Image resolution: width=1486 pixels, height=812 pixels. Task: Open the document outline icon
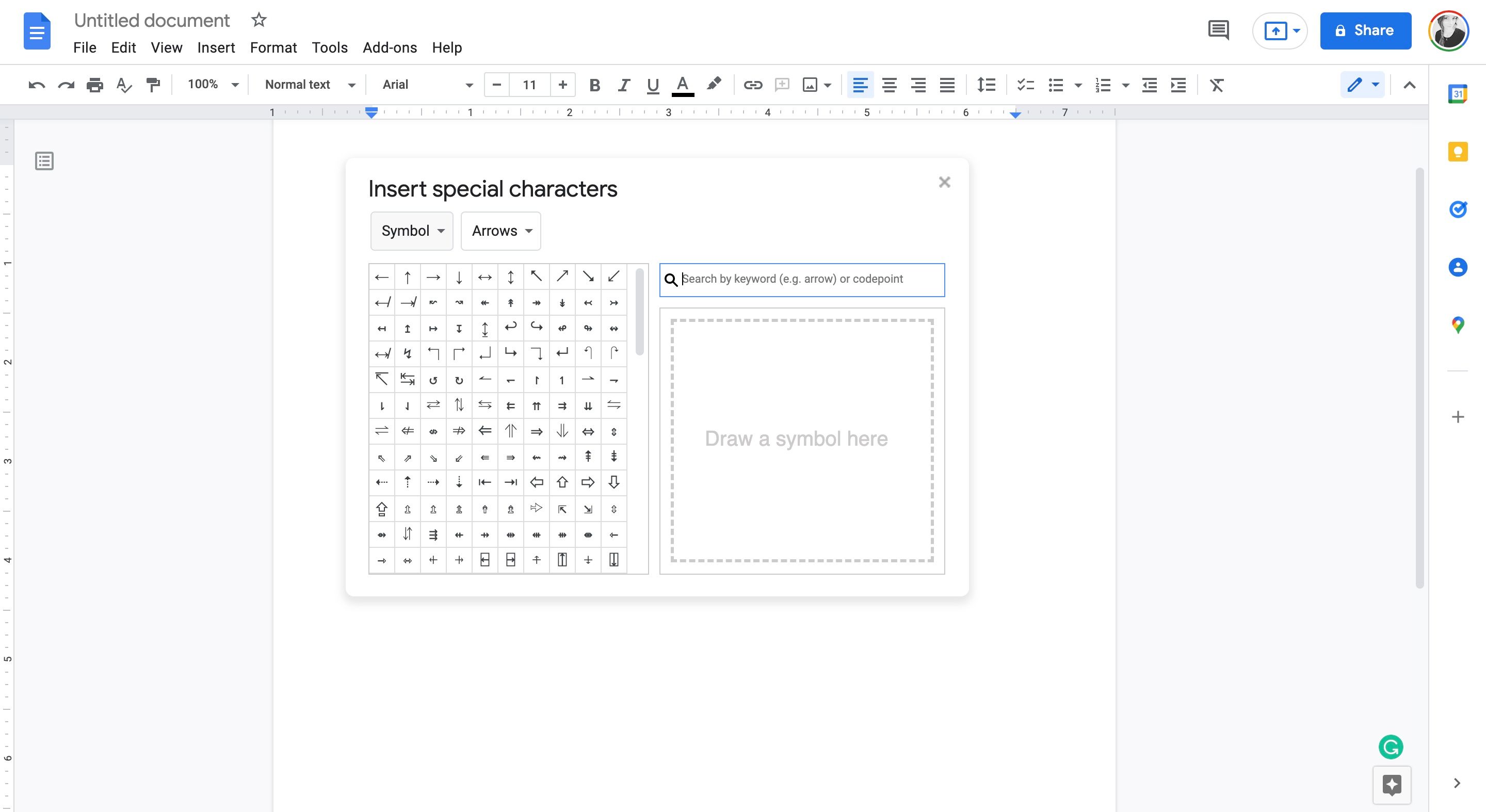[44, 161]
